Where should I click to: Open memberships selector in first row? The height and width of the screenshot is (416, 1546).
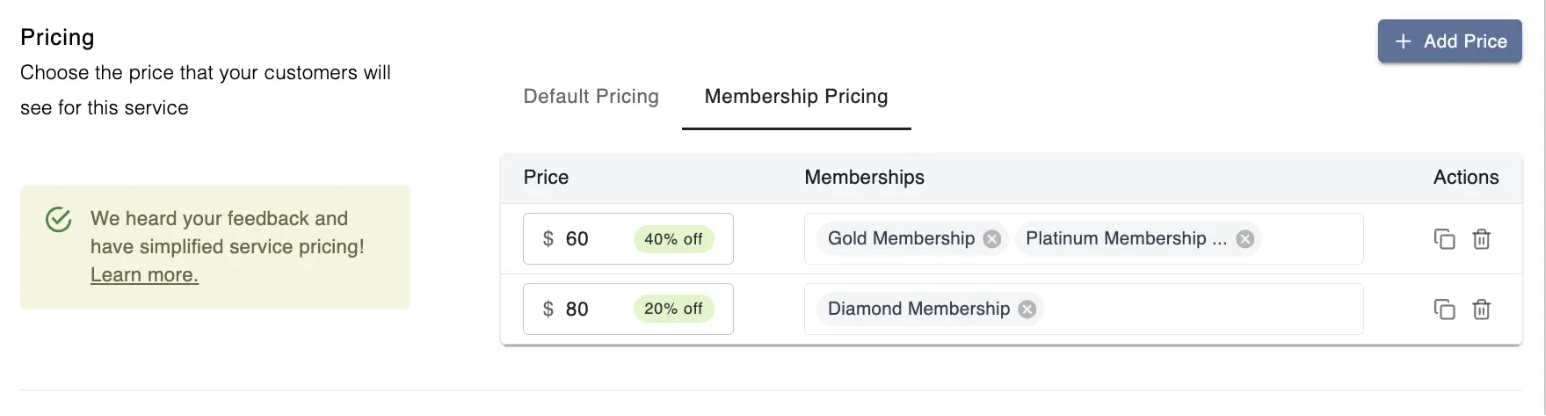[1310, 239]
